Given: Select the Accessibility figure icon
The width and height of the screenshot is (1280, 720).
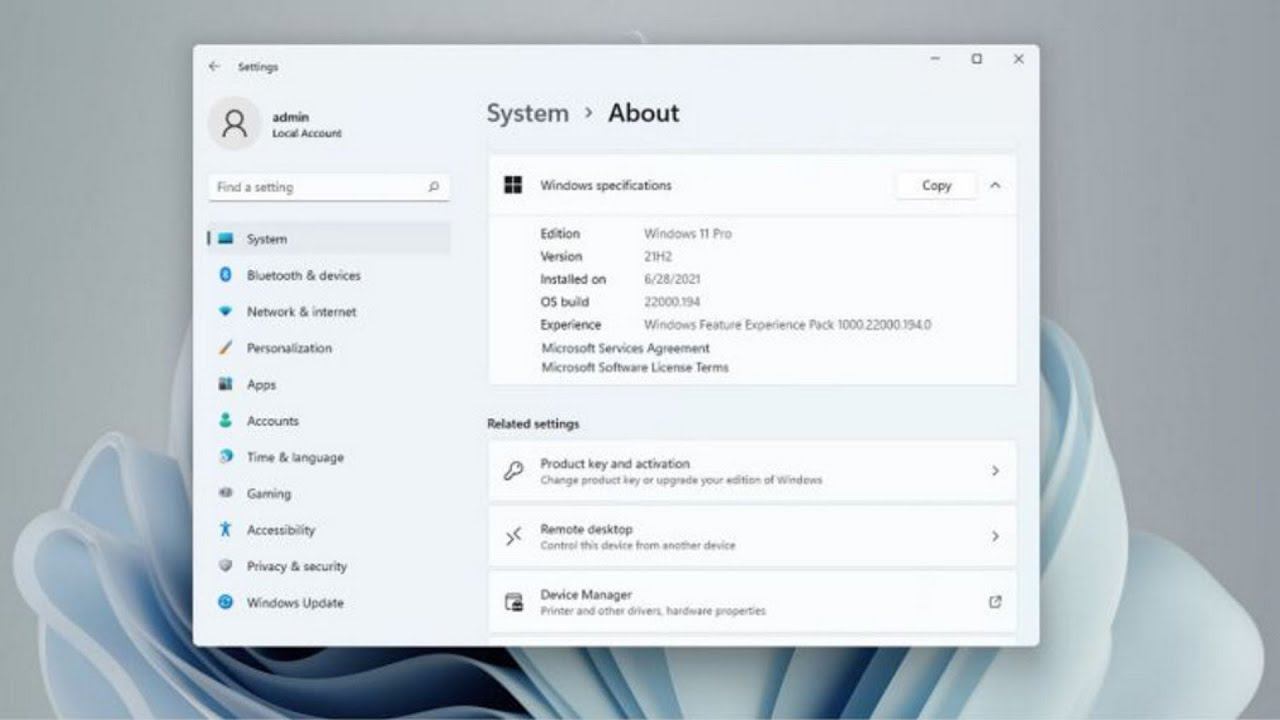Looking at the screenshot, I should coord(225,530).
